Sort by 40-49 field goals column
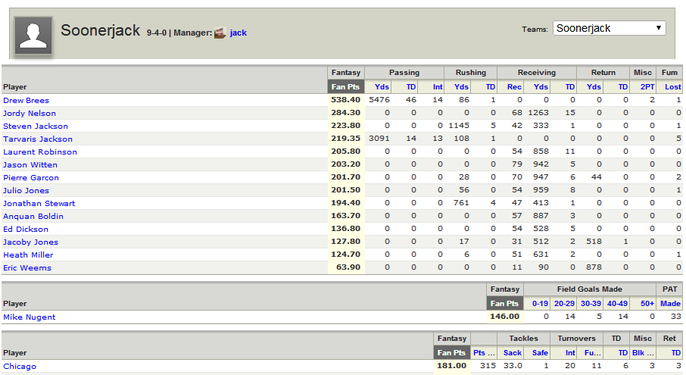 tap(617, 303)
